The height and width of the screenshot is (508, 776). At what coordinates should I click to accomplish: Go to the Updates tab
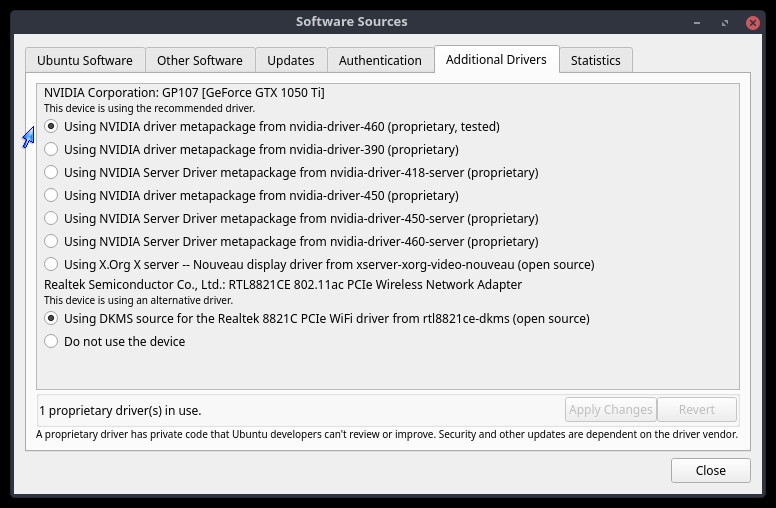click(x=291, y=60)
